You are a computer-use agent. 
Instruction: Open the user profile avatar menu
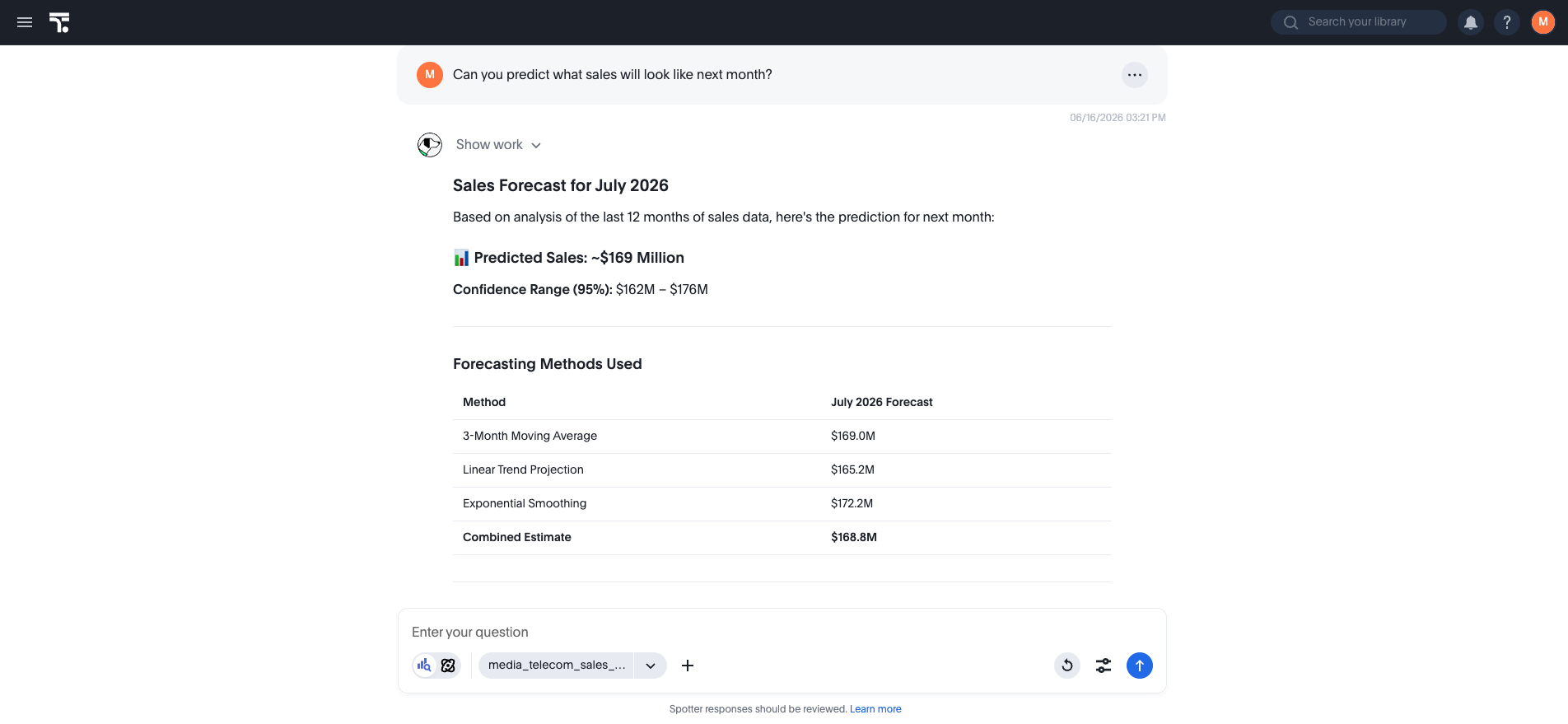pos(1543,22)
